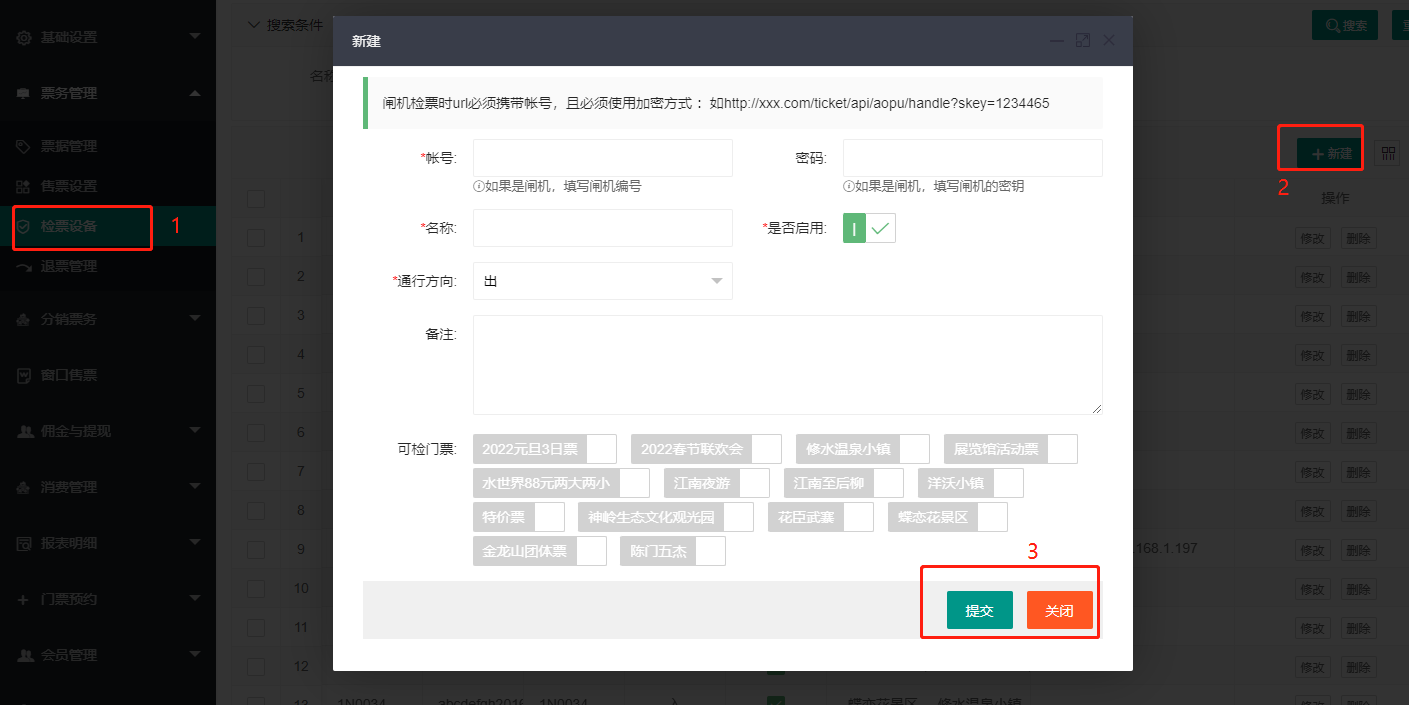Click the maximize icon on the 新建 dialog
The width and height of the screenshot is (1409, 705).
point(1082,40)
